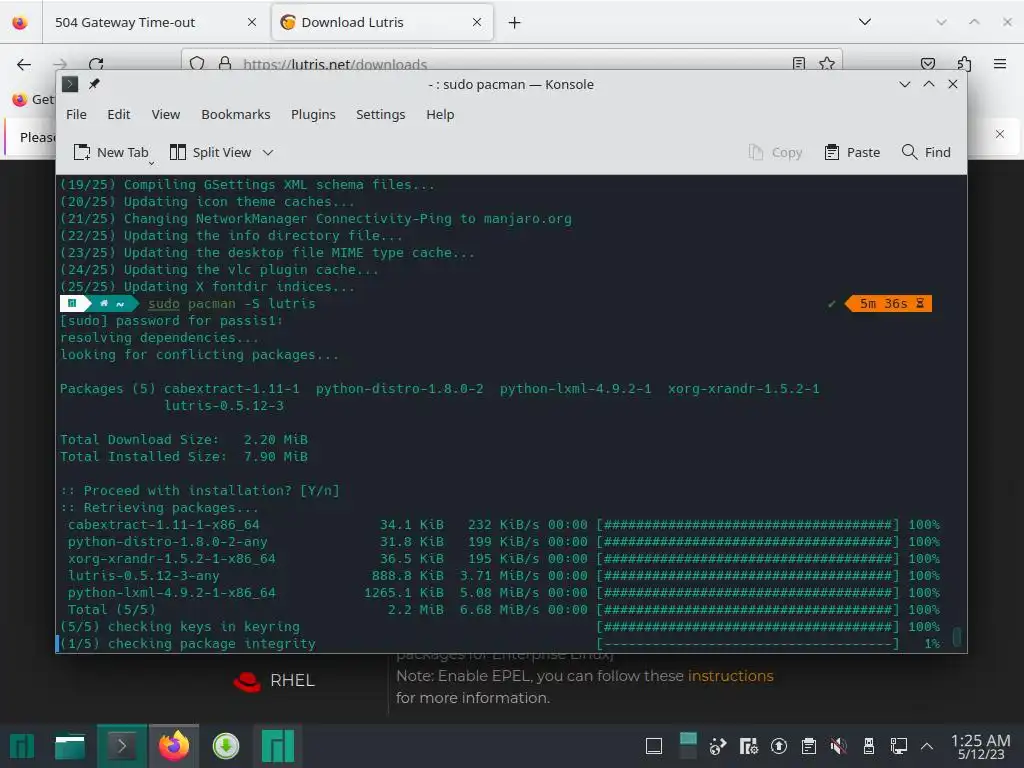Viewport: 1024px width, 768px height.
Task: Open Save to Pocket icon in Firefox
Action: pyautogui.click(x=927, y=64)
